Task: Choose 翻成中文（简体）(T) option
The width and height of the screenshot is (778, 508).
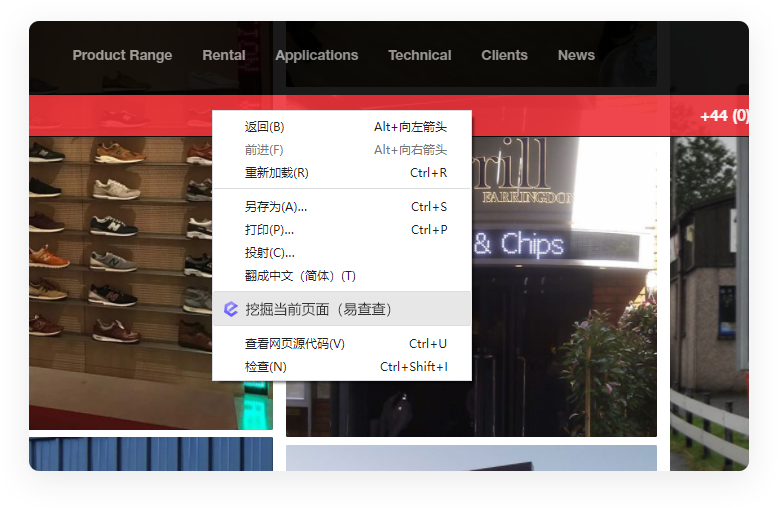Action: tap(342, 275)
